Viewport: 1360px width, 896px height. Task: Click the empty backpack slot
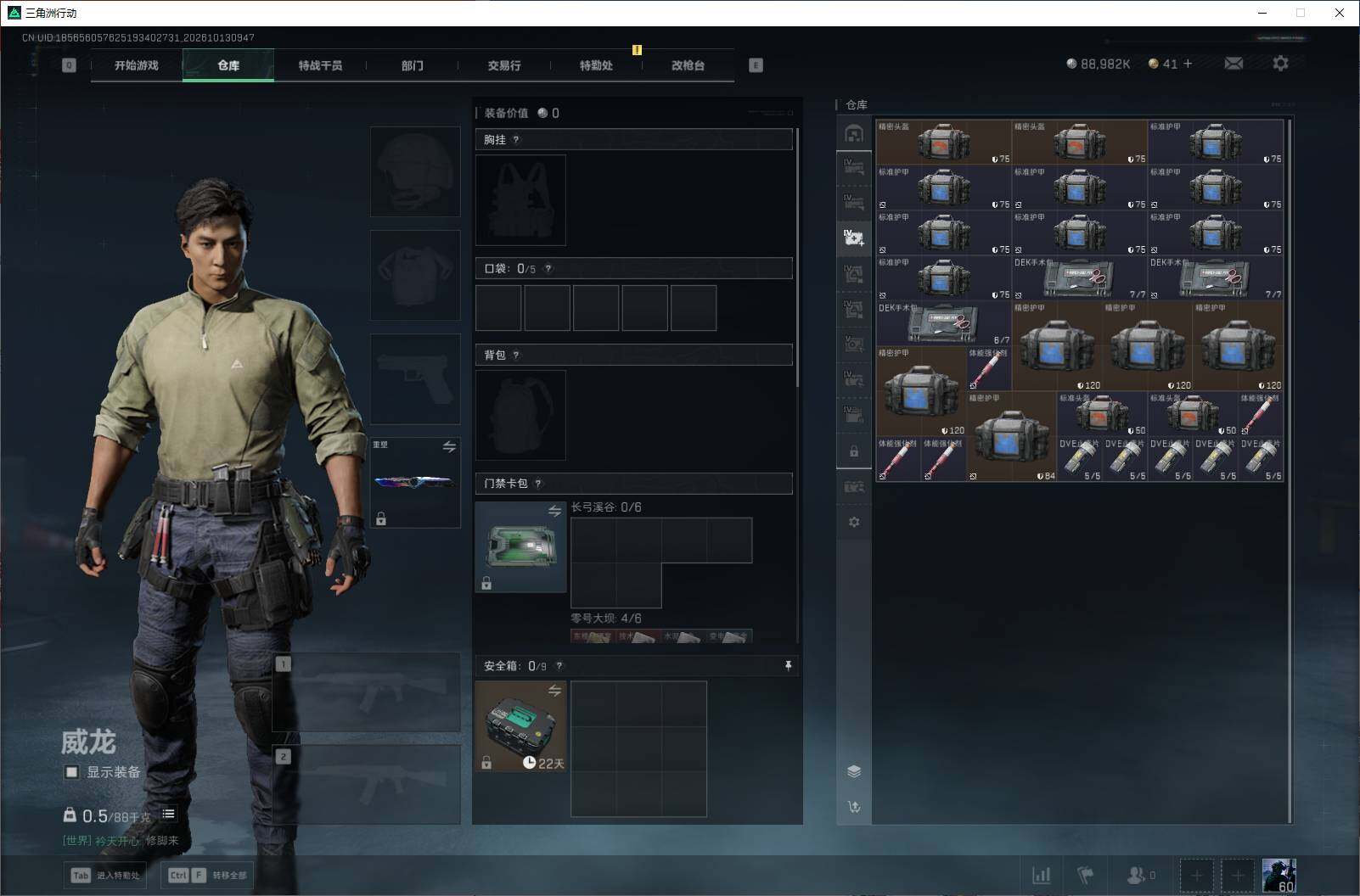(520, 415)
